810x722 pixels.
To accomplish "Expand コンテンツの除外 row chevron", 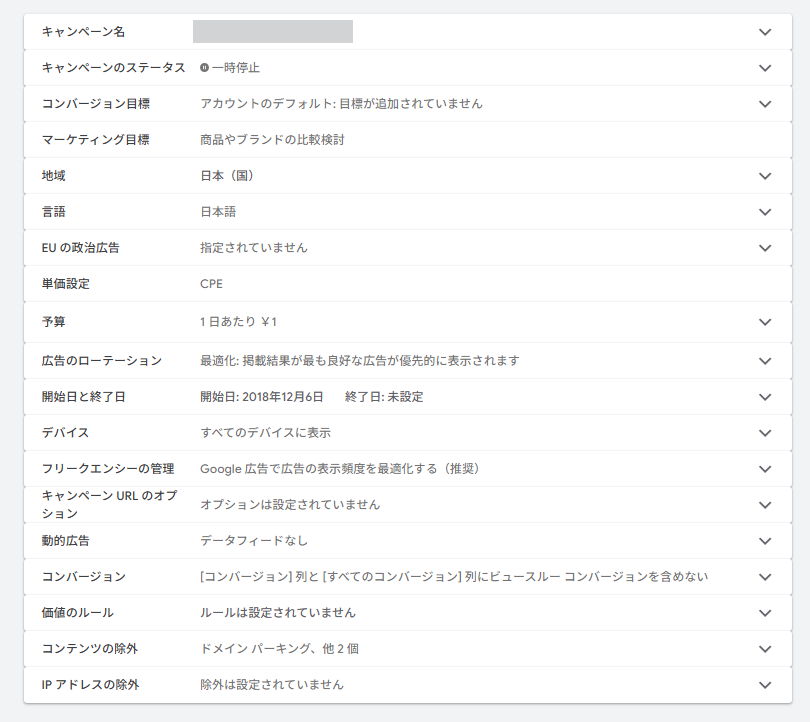I will tap(765, 649).
